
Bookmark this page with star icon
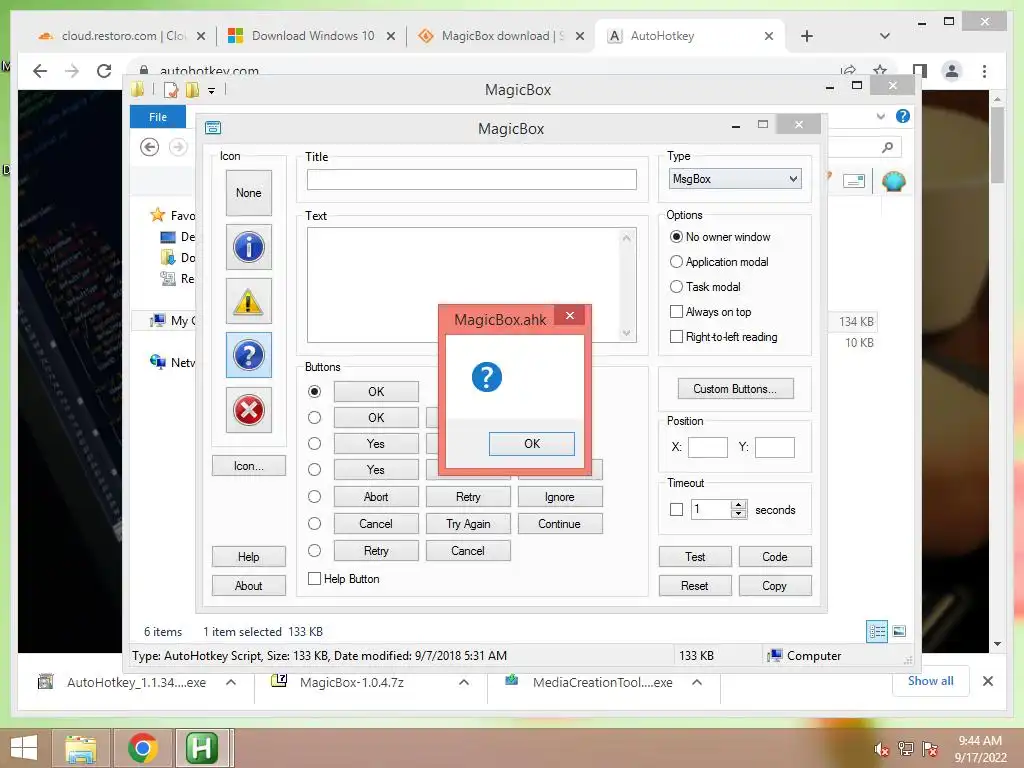[x=880, y=70]
